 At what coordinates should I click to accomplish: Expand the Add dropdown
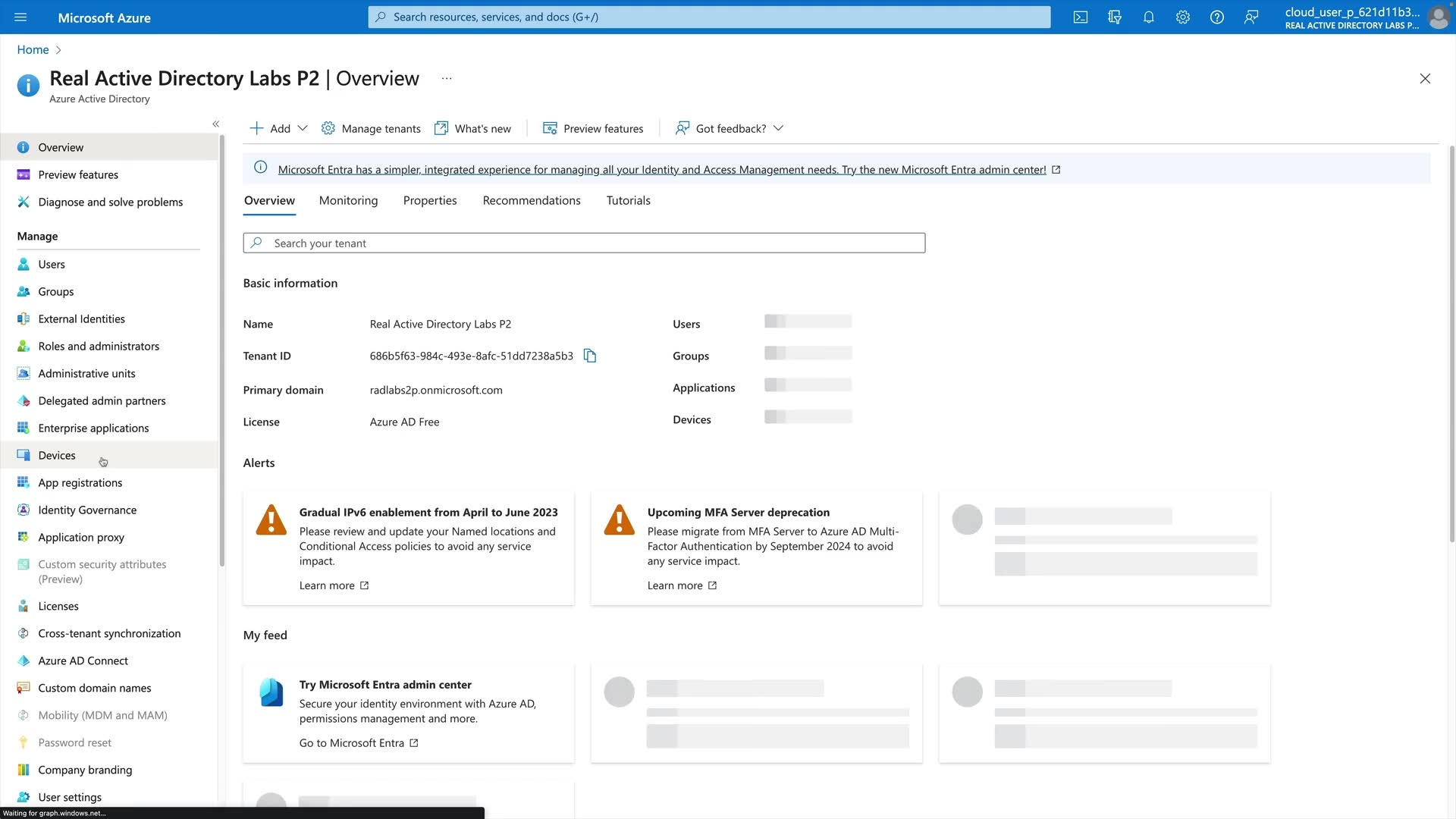(278, 128)
